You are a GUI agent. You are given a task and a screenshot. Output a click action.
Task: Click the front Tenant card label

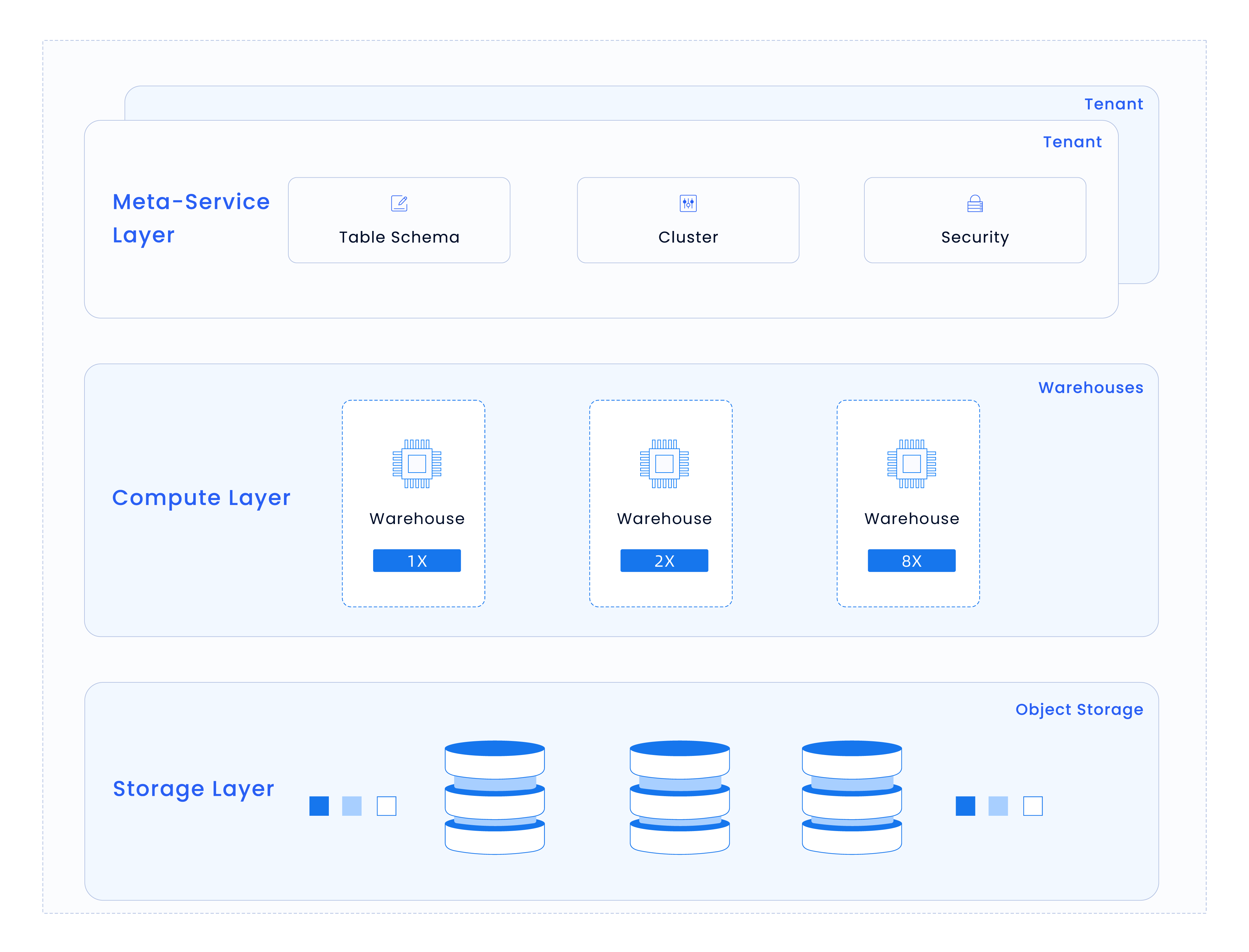tap(1072, 142)
